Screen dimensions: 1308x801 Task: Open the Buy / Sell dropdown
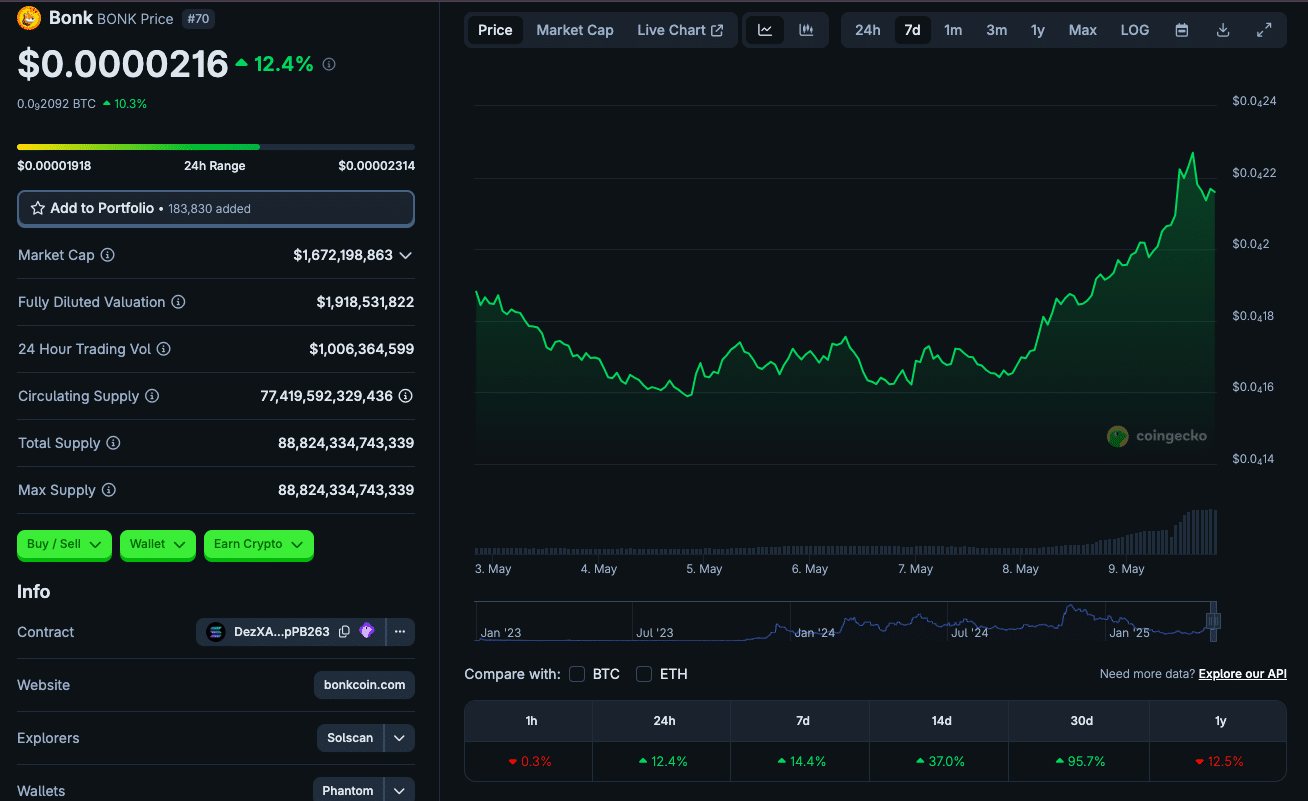tap(64, 544)
